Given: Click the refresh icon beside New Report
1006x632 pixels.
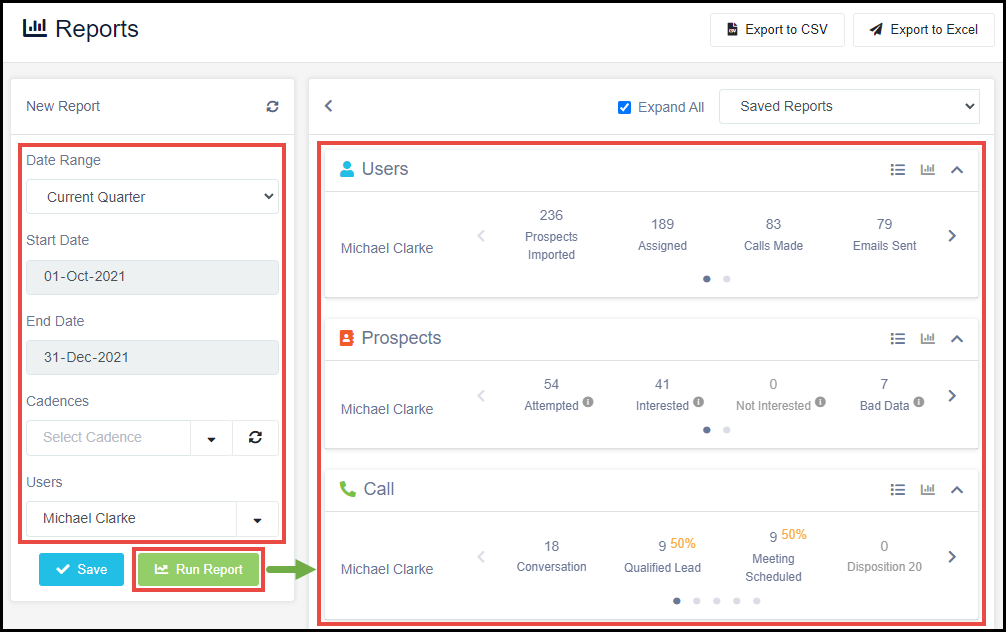Looking at the screenshot, I should (x=273, y=107).
